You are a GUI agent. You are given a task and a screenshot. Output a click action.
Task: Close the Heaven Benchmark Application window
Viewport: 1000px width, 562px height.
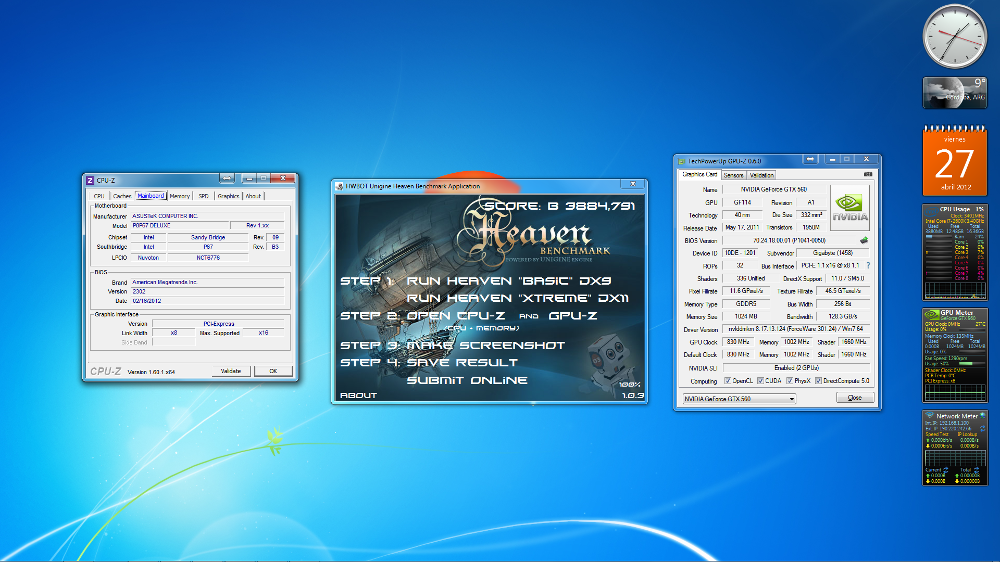tap(633, 184)
